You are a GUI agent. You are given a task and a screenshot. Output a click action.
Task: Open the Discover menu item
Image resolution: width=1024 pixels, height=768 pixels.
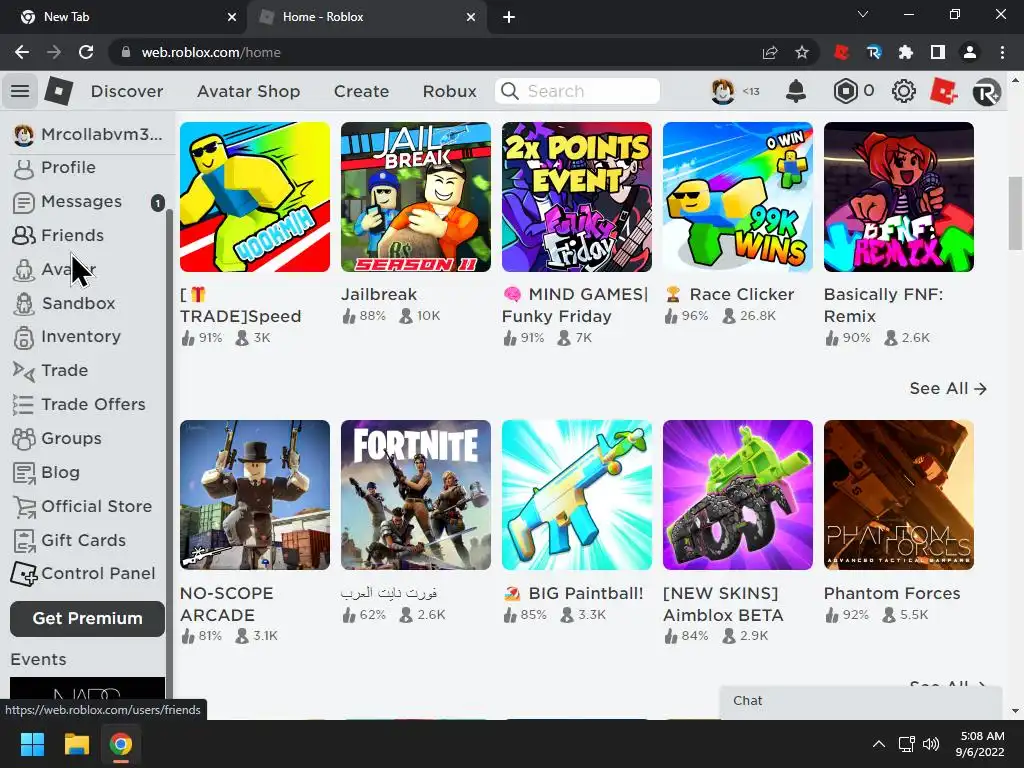click(x=127, y=91)
